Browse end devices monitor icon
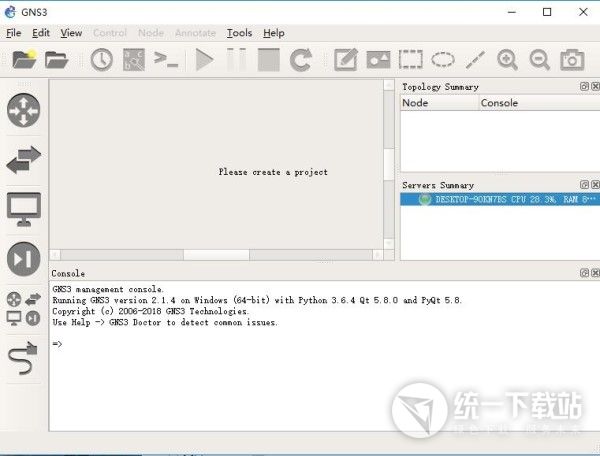 coord(24,209)
